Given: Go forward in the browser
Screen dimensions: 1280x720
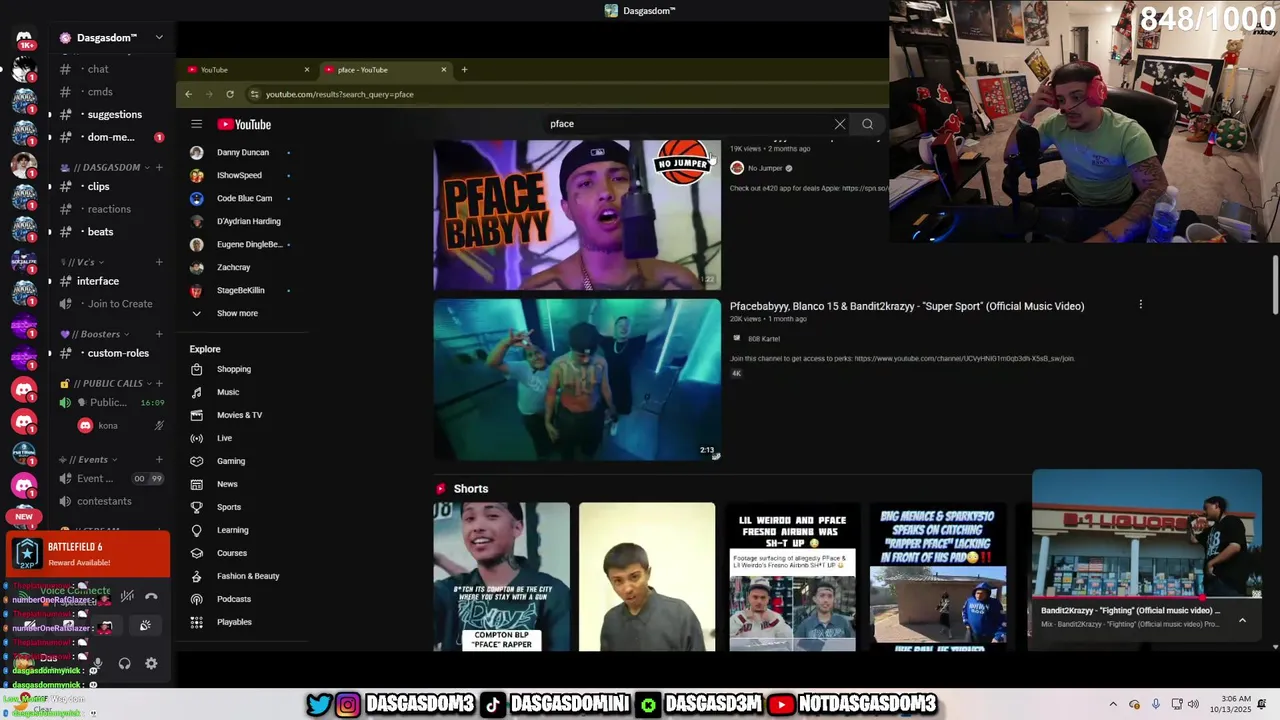Looking at the screenshot, I should 209,94.
